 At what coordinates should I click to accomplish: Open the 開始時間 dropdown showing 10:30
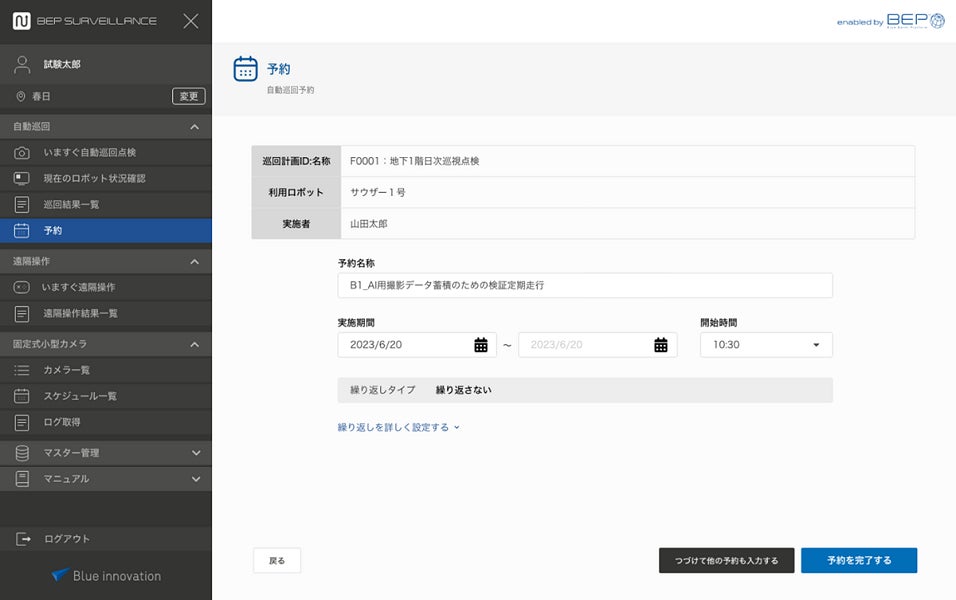click(x=766, y=345)
